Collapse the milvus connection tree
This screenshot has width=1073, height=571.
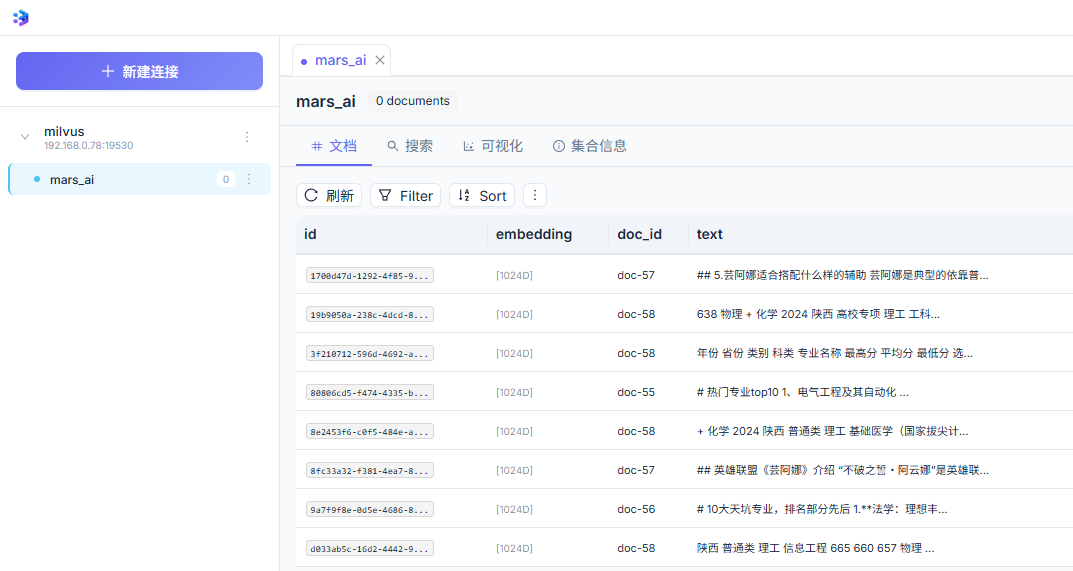coord(25,137)
